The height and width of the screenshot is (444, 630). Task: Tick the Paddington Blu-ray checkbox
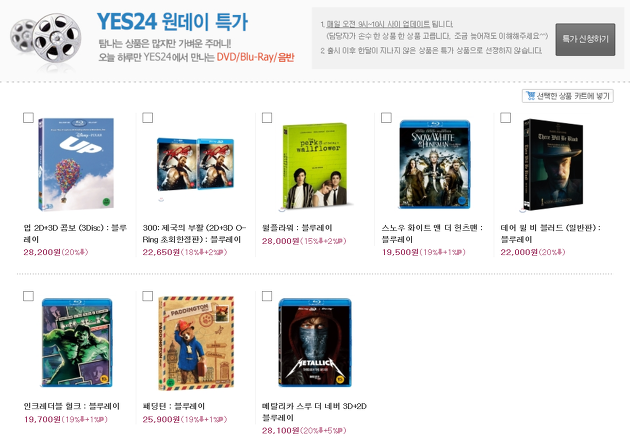pos(147,296)
